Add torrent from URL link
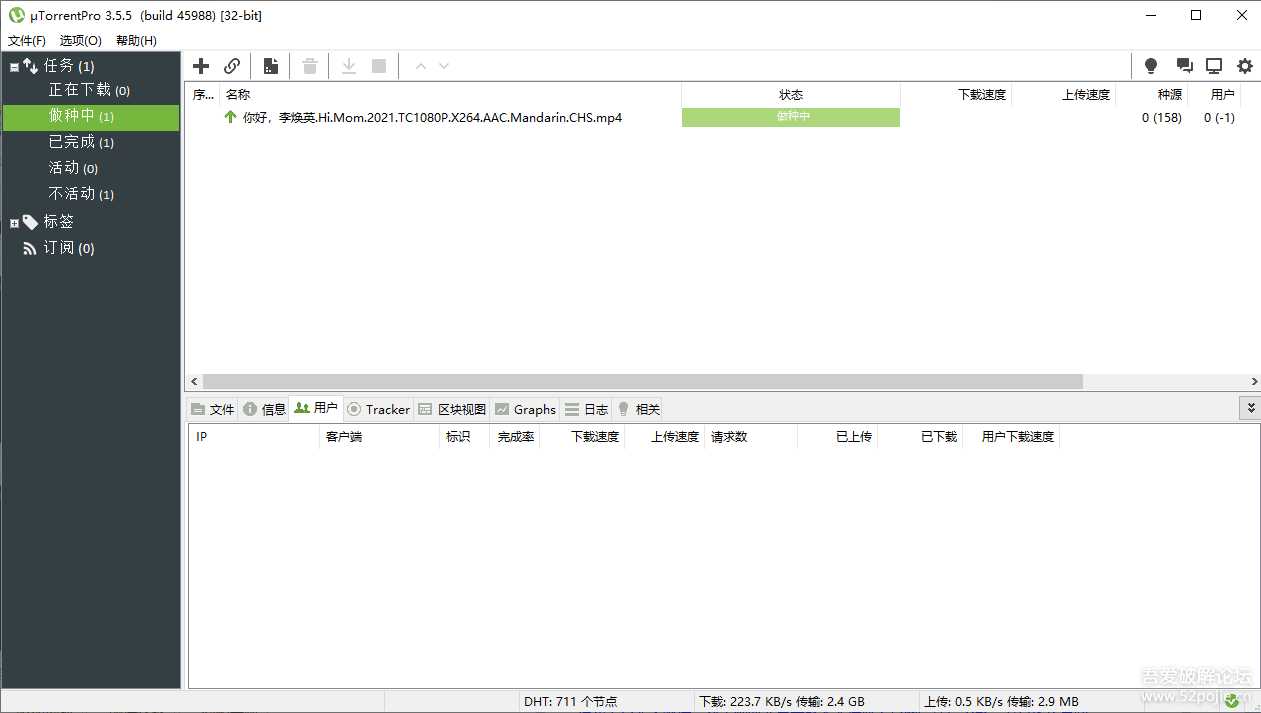 [x=232, y=65]
